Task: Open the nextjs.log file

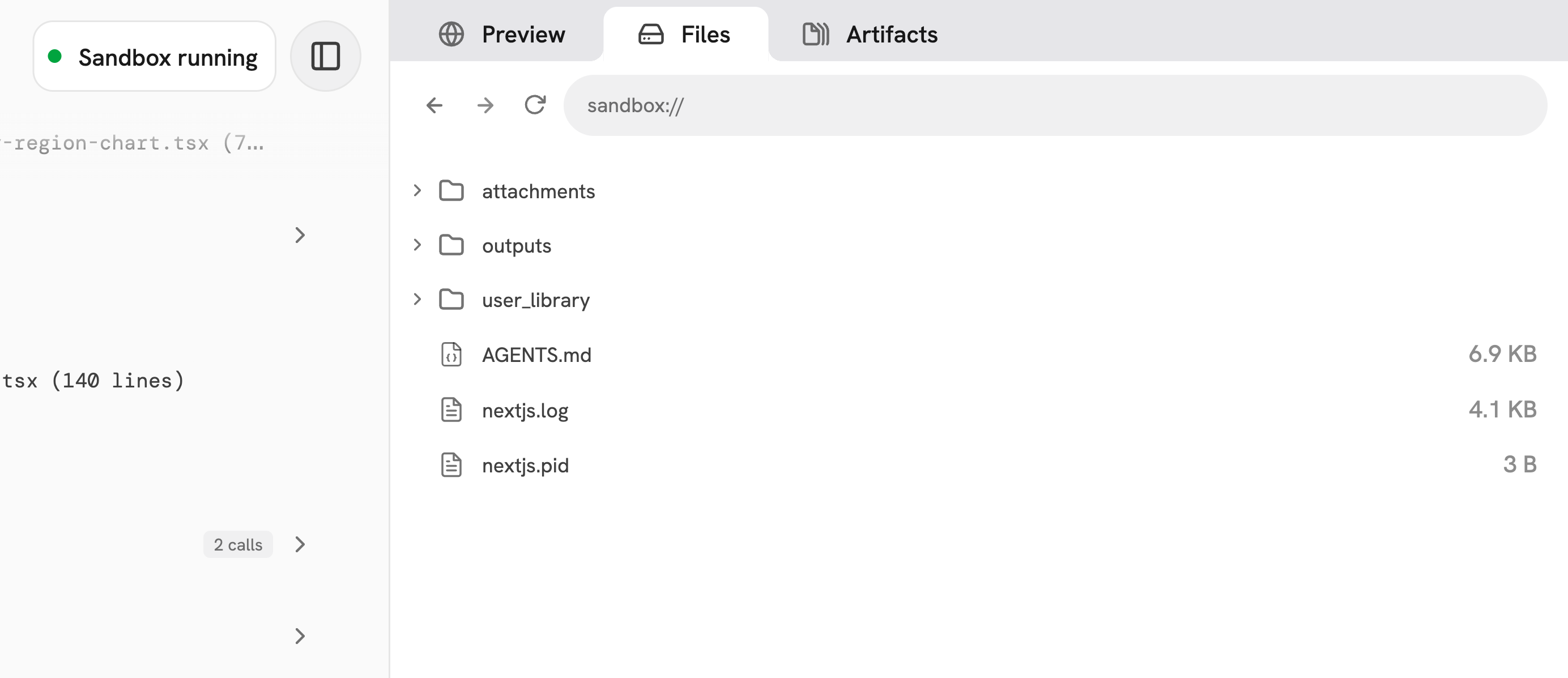Action: tap(525, 410)
